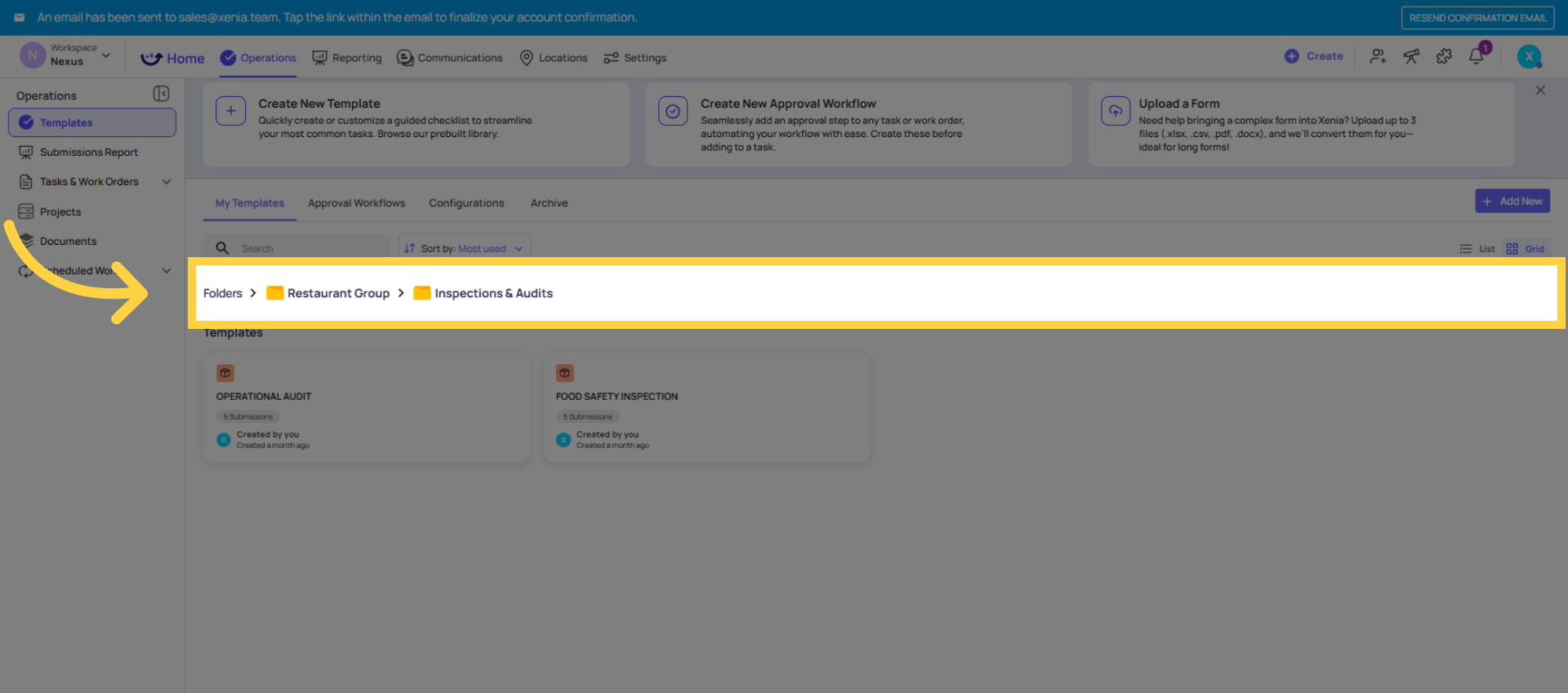Viewport: 1568px width, 693px height.
Task: Select Templates in the sidebar
Action: [92, 122]
